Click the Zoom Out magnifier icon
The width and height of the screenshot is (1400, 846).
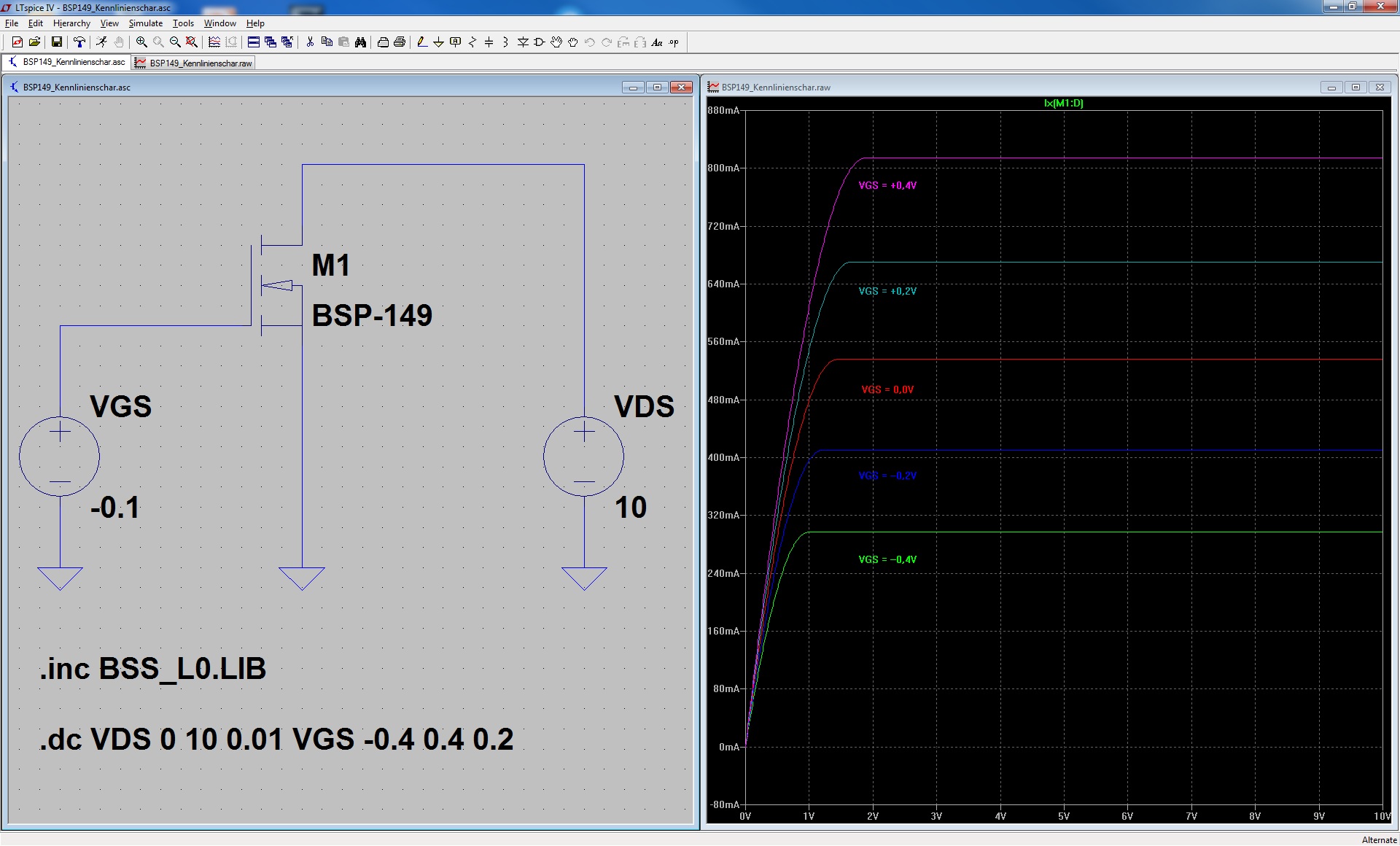175,42
